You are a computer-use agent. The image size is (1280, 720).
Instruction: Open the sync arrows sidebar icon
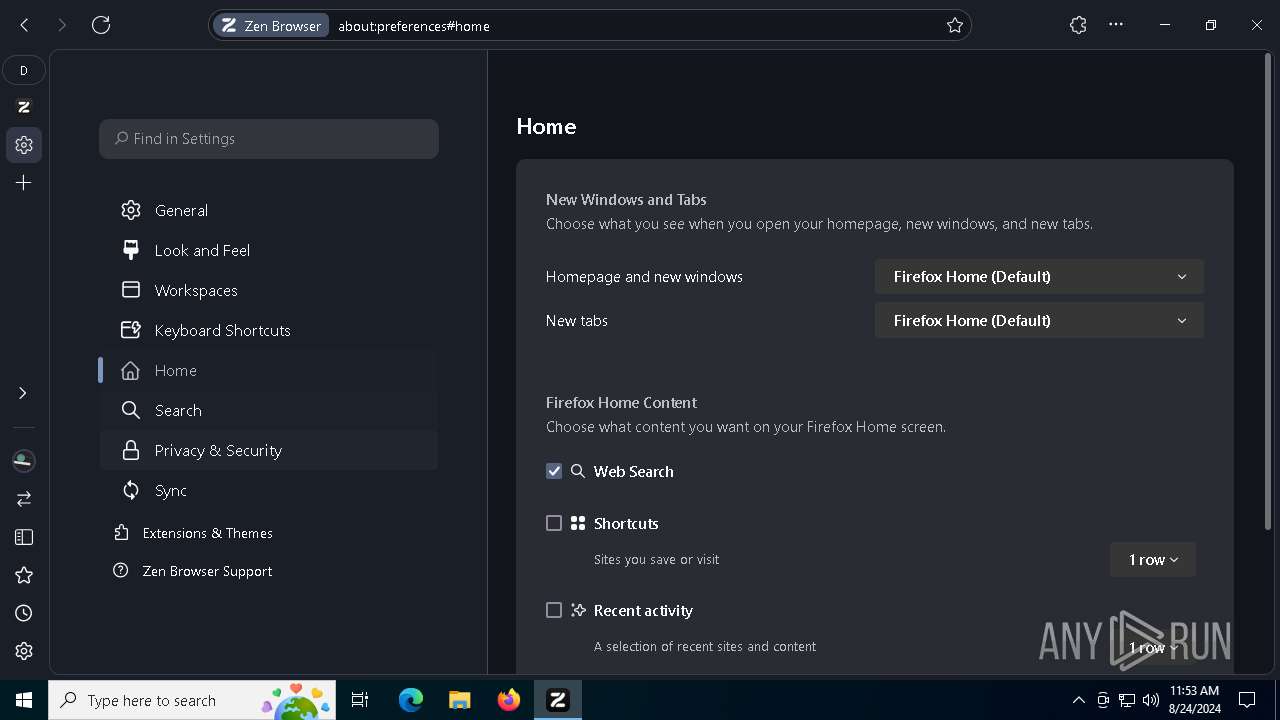click(x=24, y=498)
